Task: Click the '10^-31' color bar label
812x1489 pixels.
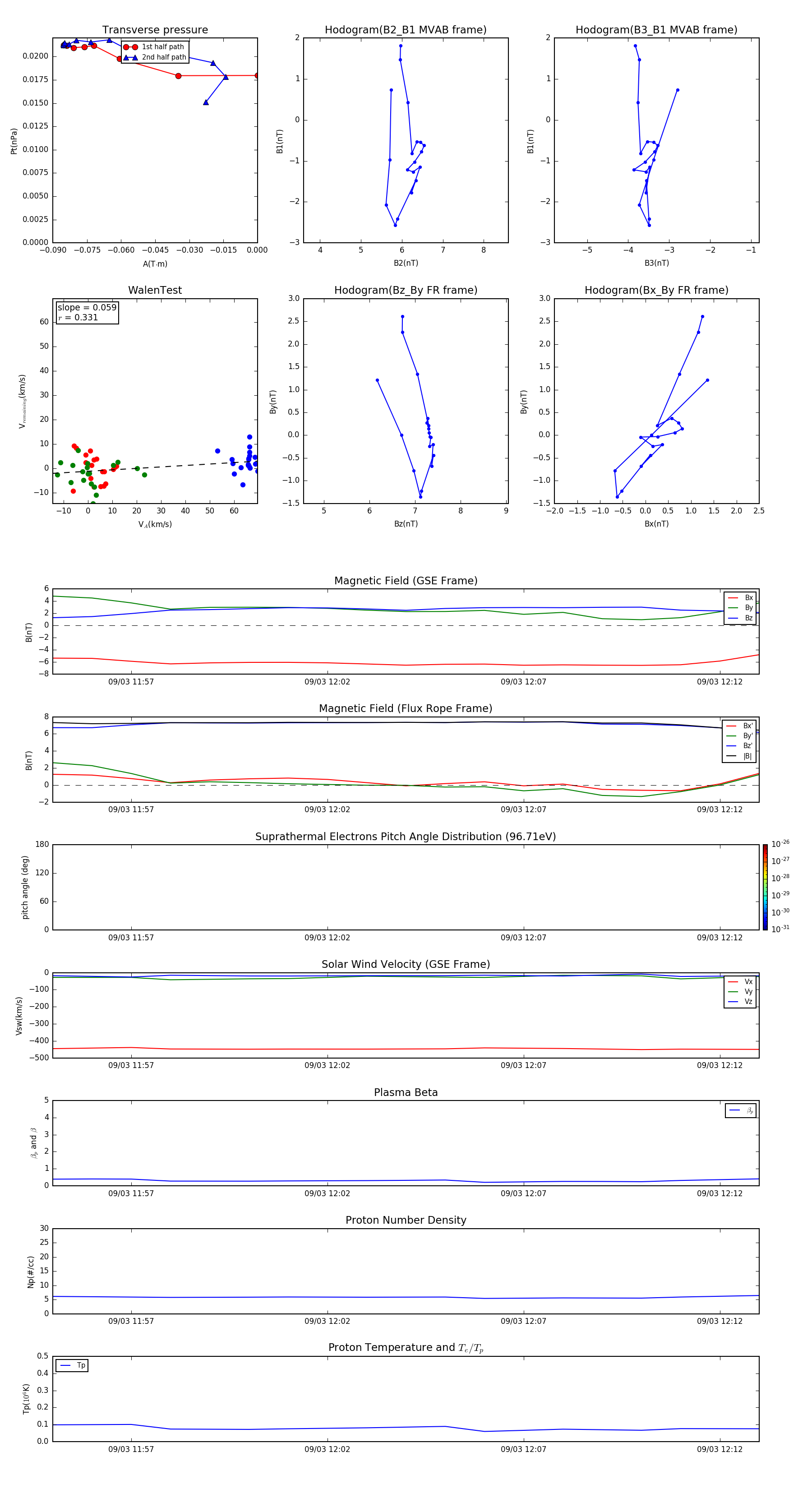Action: tap(780, 929)
